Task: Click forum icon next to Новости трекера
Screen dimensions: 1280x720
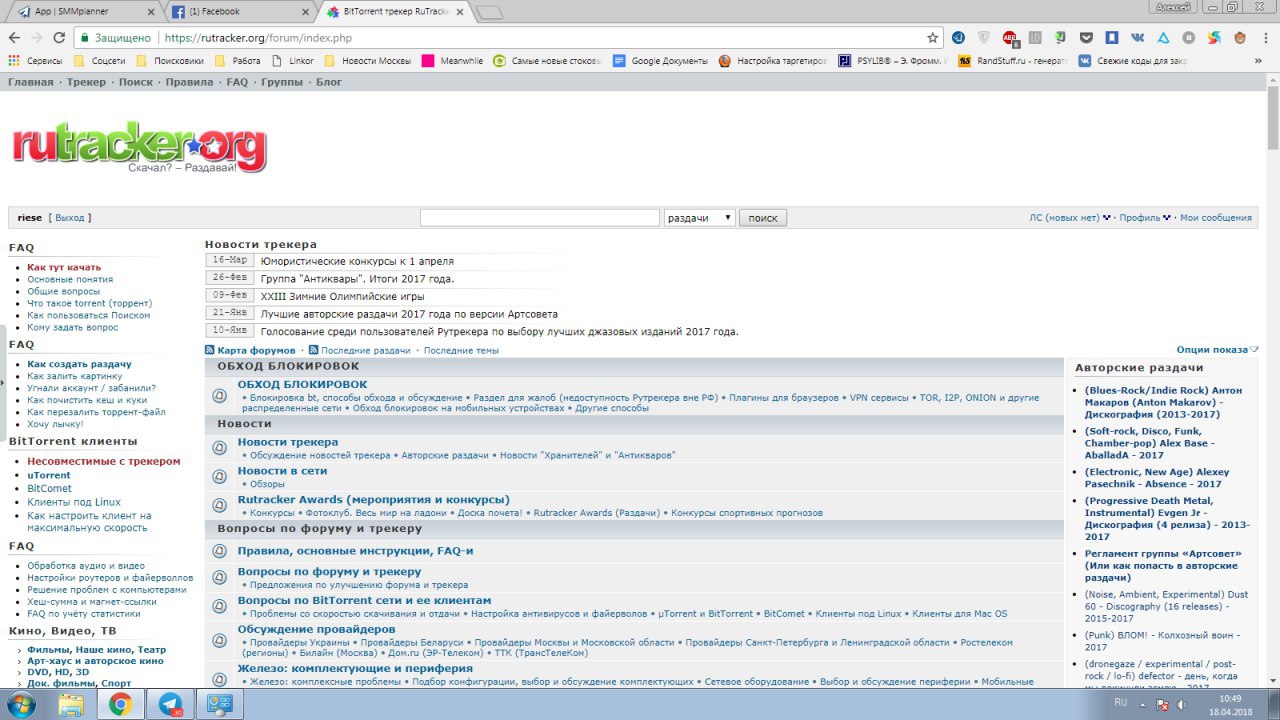Action: pyautogui.click(x=220, y=448)
